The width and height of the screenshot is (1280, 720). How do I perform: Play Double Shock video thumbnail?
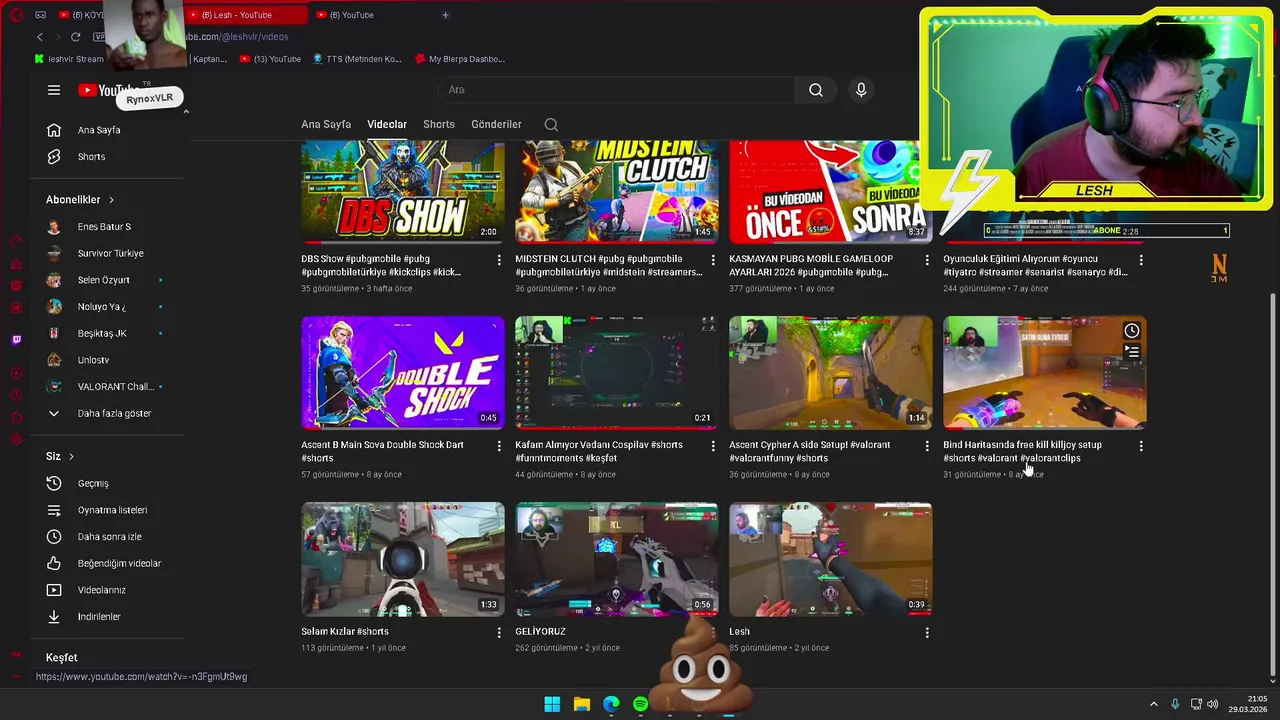click(x=403, y=373)
